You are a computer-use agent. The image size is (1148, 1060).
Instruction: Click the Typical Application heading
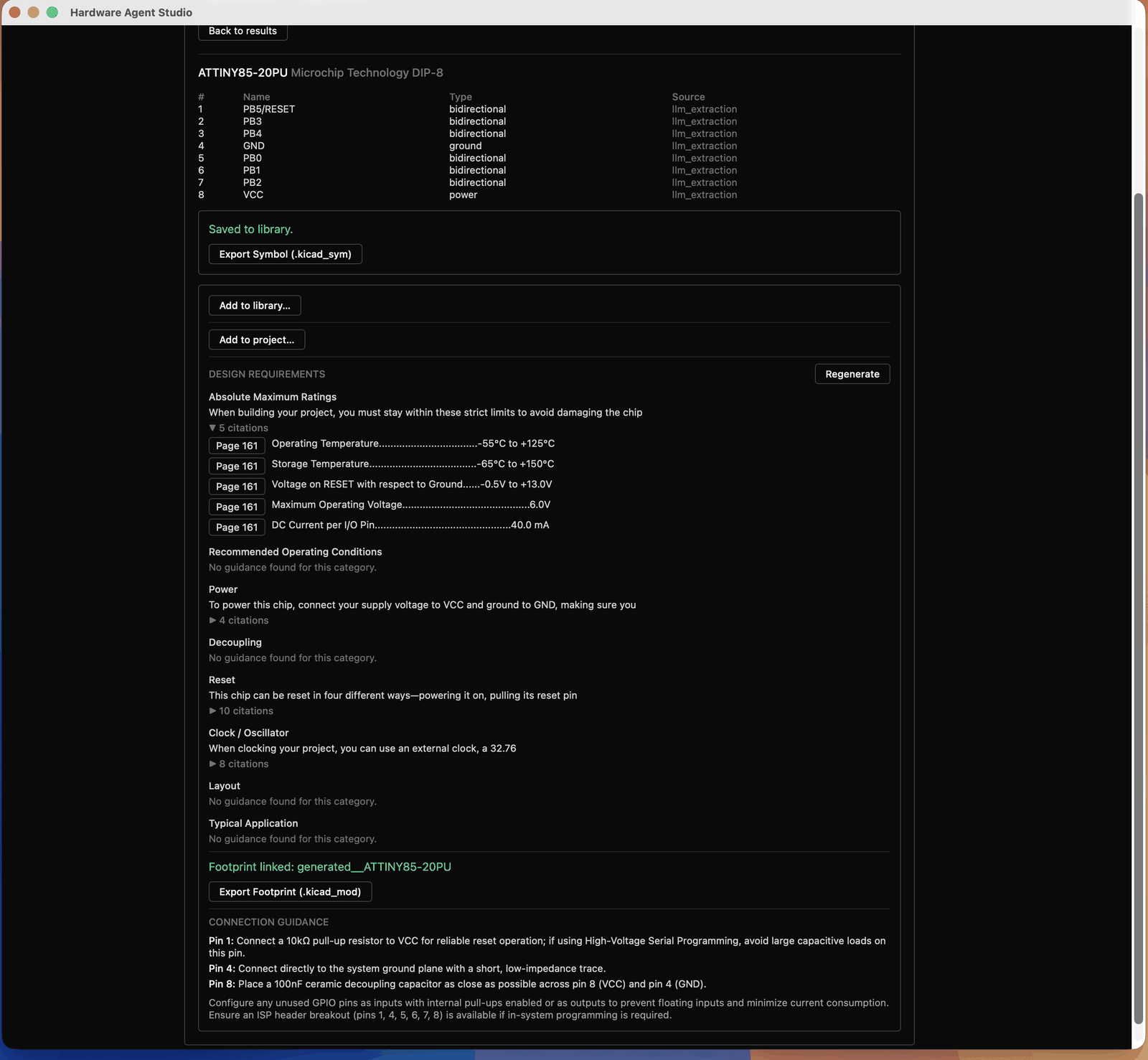[253, 823]
